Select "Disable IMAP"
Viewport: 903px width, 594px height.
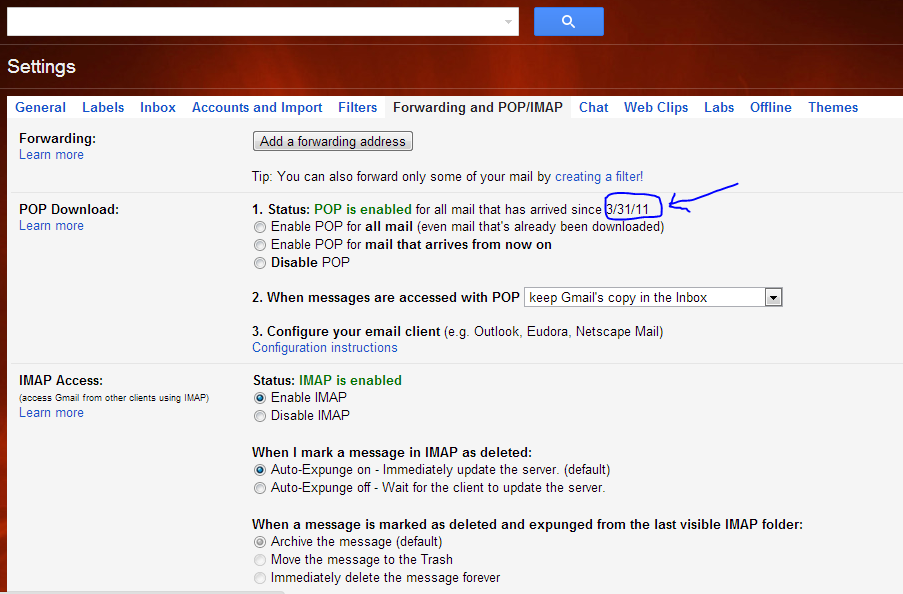(x=260, y=415)
